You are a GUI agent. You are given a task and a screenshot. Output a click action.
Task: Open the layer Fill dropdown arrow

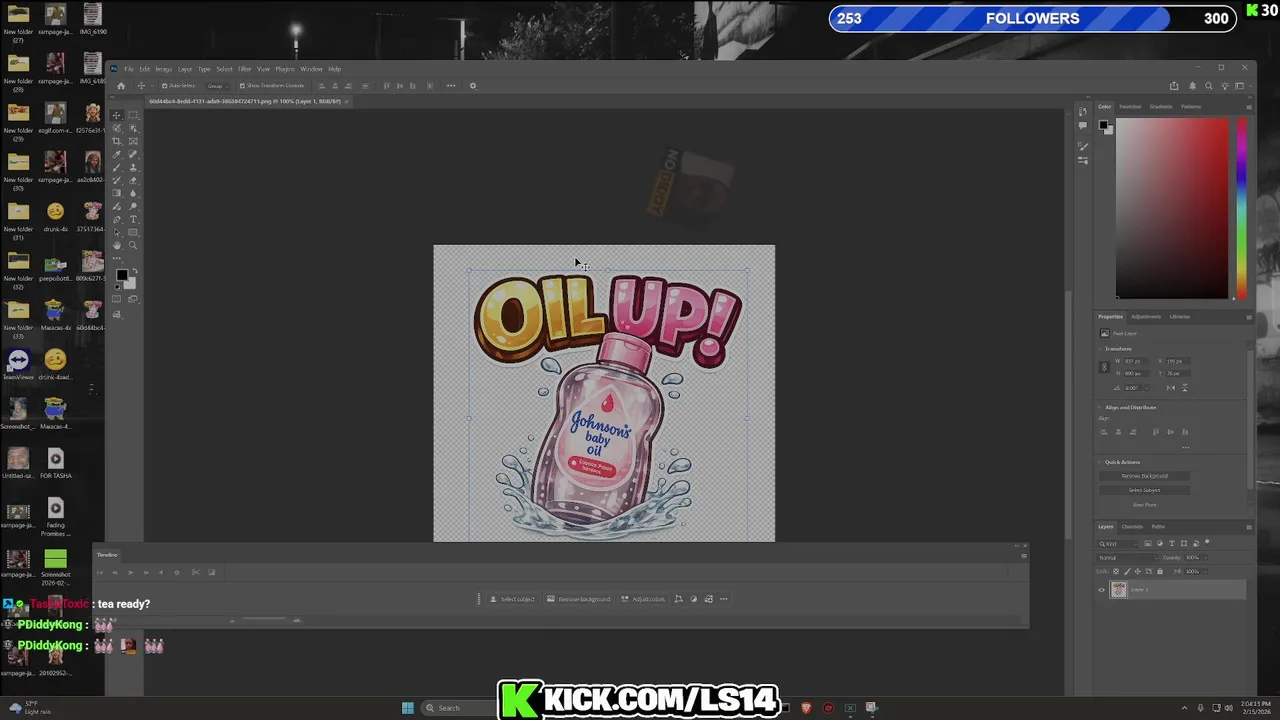(1206, 571)
